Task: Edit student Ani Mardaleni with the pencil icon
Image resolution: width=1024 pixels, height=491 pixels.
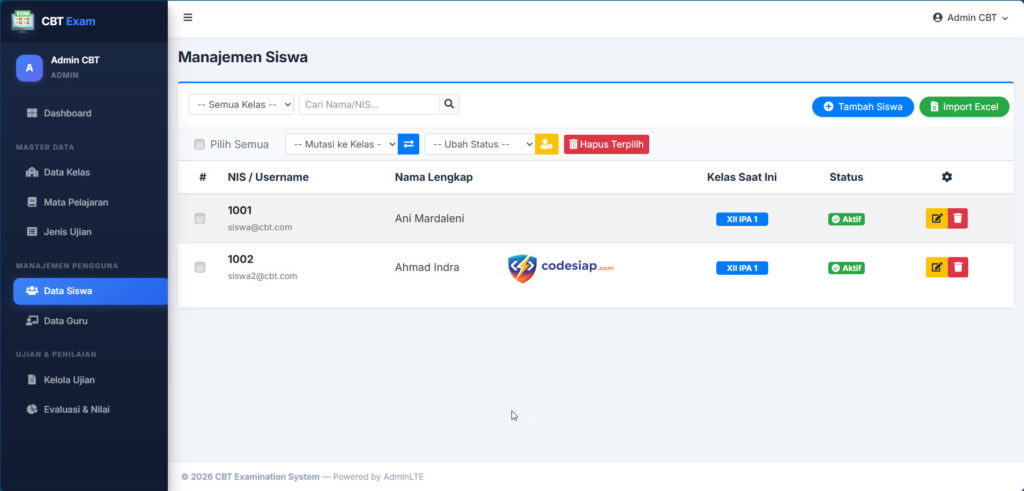Action: (x=937, y=219)
